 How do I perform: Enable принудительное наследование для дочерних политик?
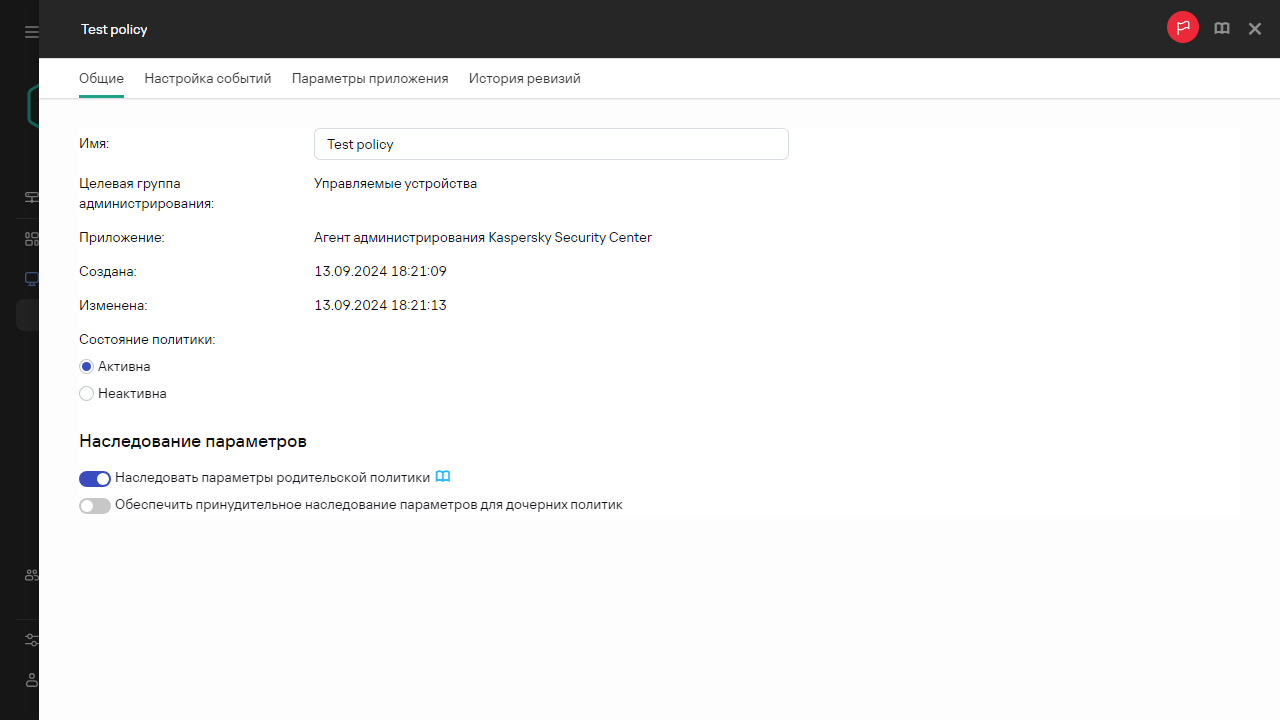pyautogui.click(x=95, y=506)
